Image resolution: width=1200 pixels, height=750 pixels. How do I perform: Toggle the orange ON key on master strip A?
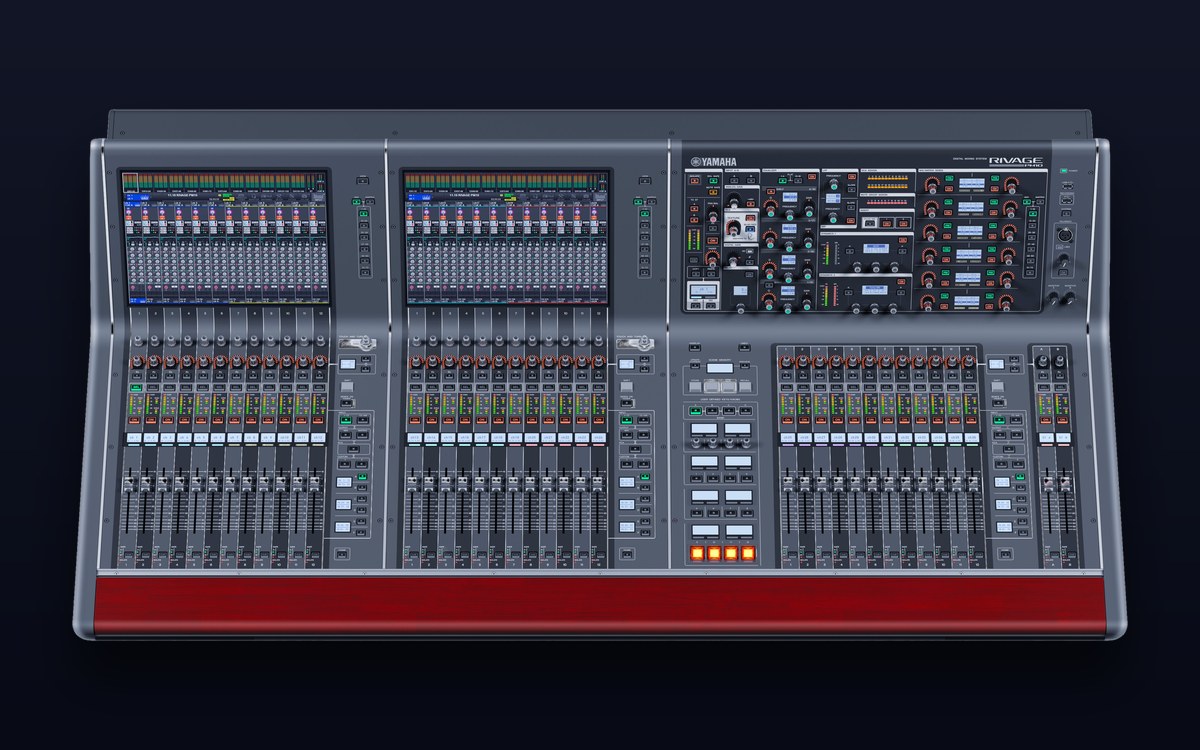pos(1046,420)
